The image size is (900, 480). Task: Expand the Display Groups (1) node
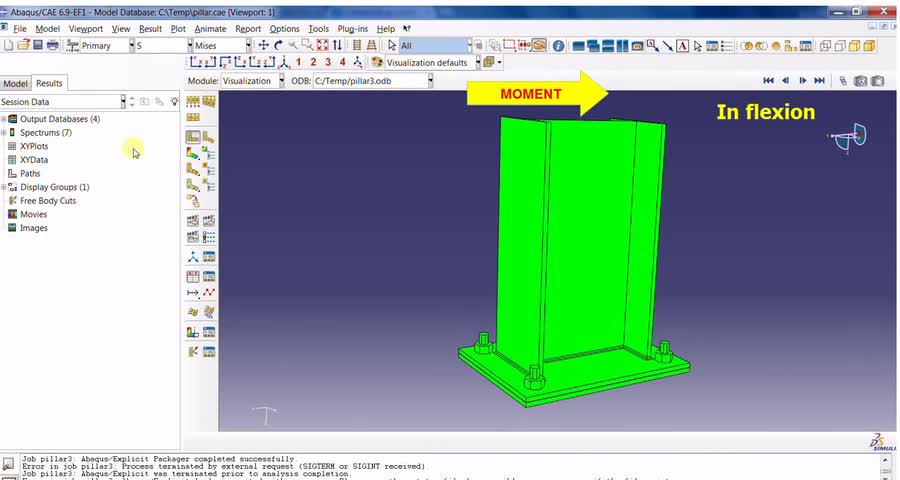click(3, 187)
